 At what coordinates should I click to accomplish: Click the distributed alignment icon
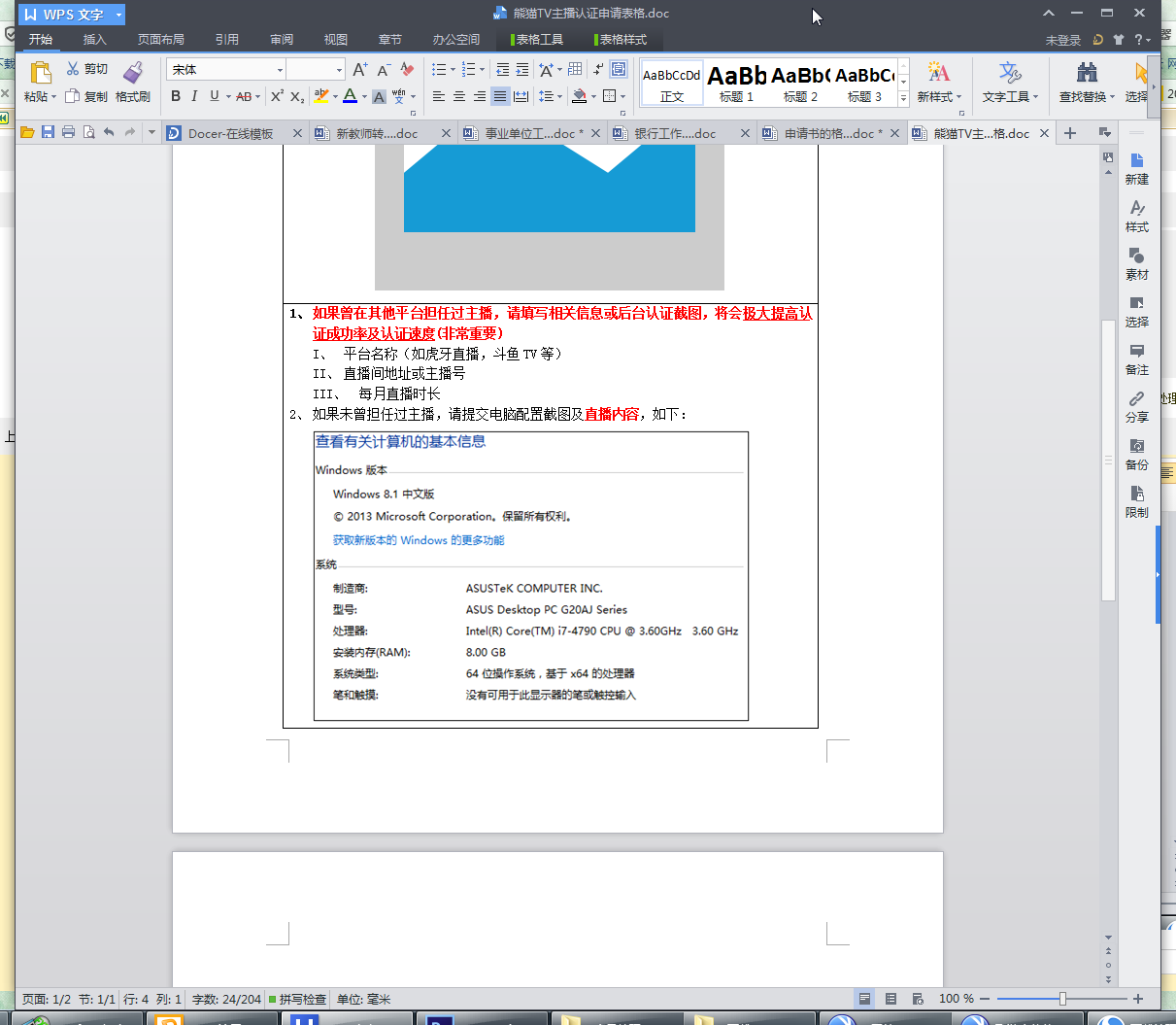(x=521, y=96)
